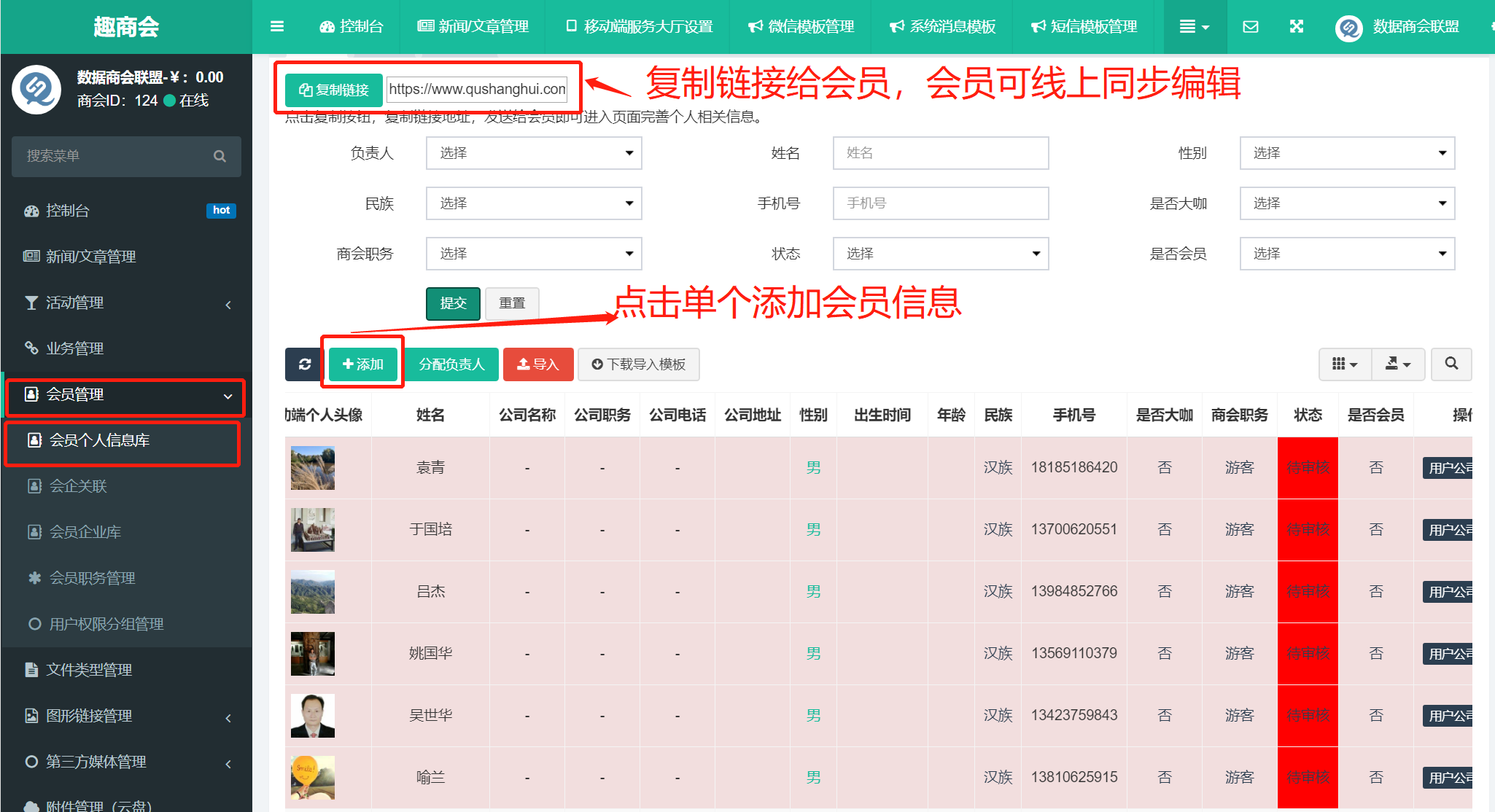Click the red 导入 button
Viewport: 1495px width, 812px height.
(x=537, y=364)
